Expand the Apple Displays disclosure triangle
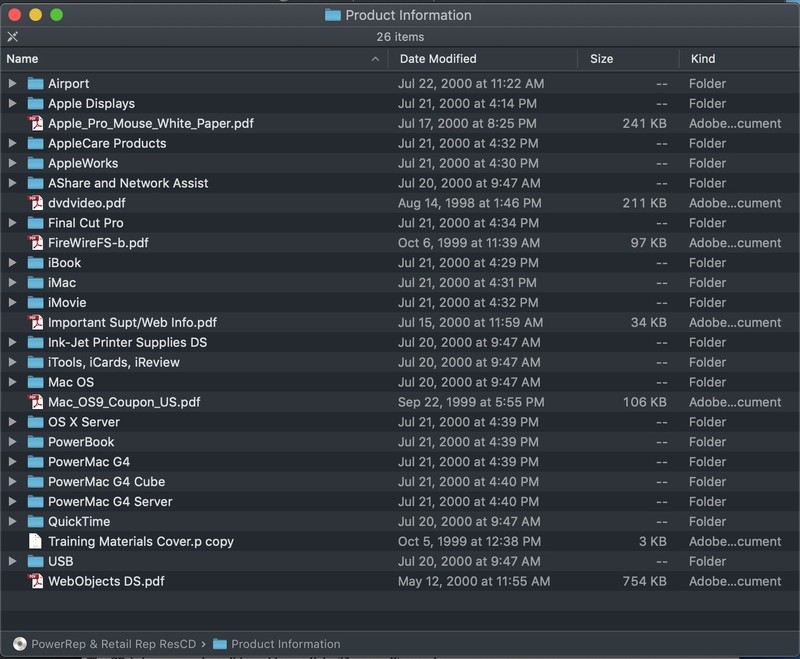800x659 pixels. (x=12, y=103)
